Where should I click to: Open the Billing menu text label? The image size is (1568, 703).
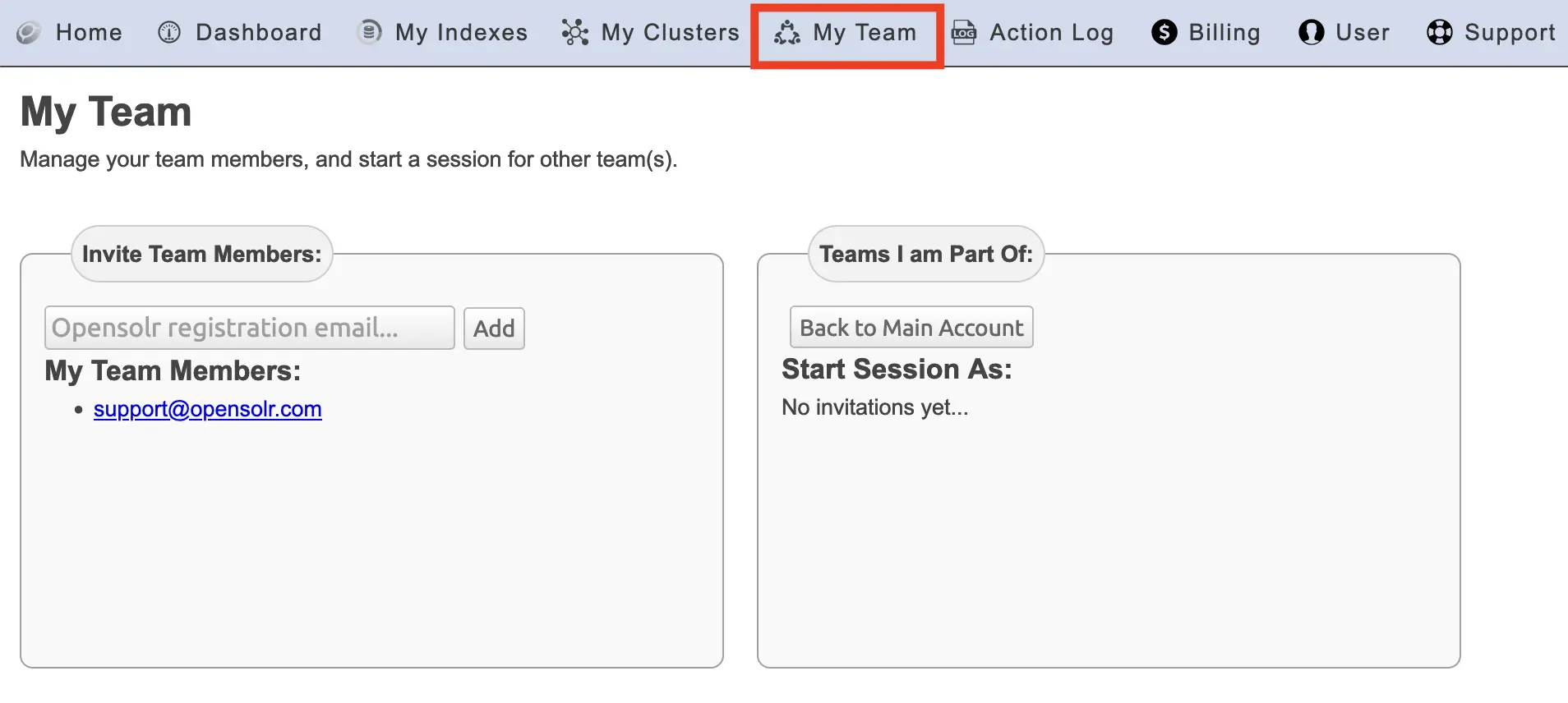[1224, 33]
